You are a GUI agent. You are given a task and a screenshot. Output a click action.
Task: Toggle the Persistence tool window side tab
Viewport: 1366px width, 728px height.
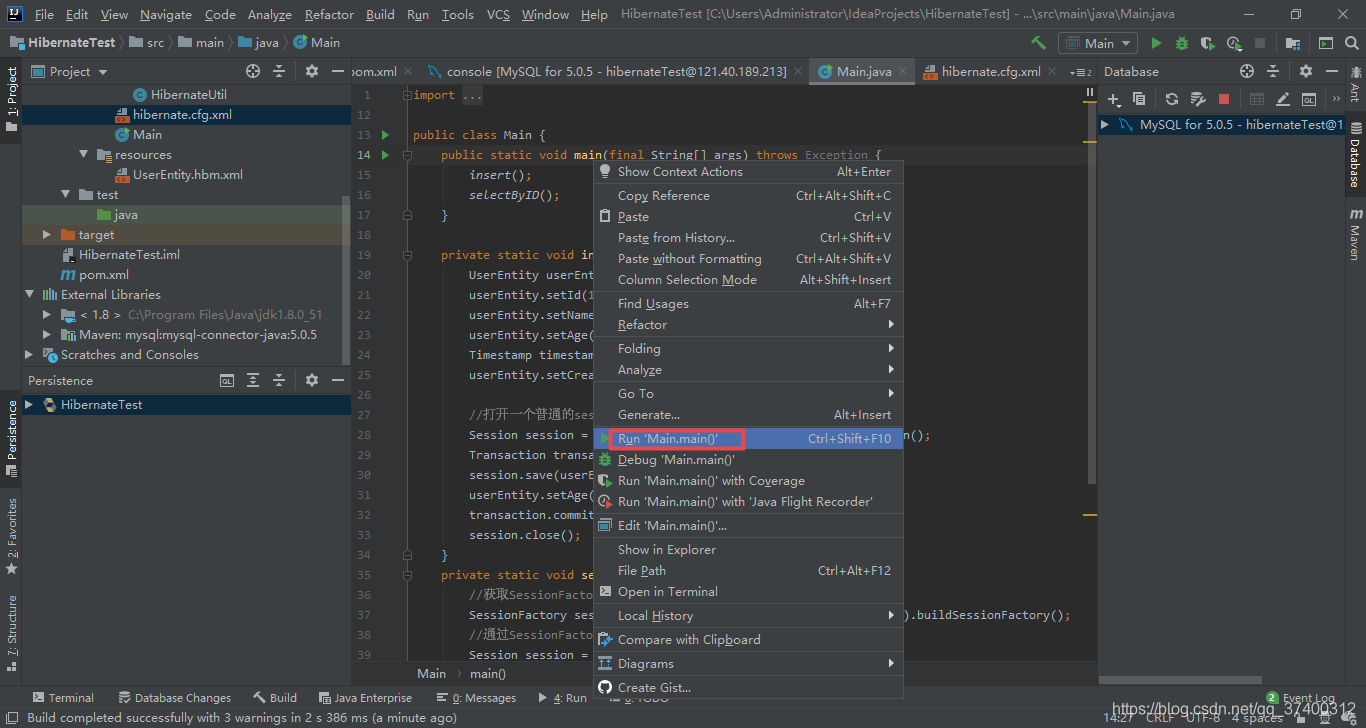(11, 438)
